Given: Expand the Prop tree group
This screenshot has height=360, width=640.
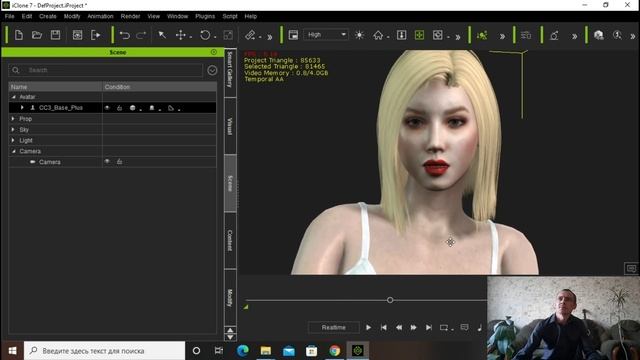Looking at the screenshot, I should click(13, 119).
